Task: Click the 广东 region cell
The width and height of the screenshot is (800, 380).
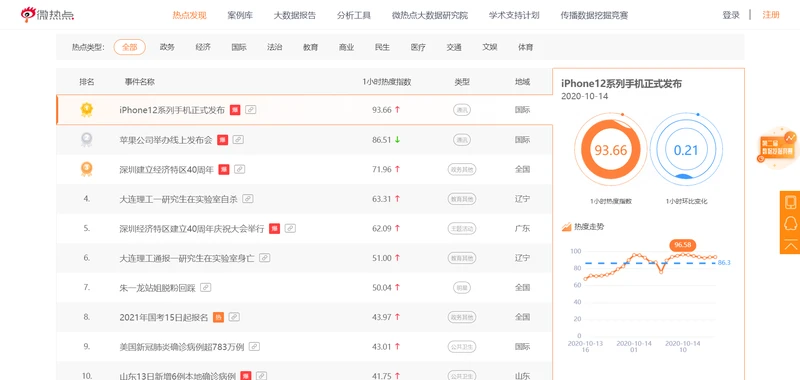Action: click(522, 228)
